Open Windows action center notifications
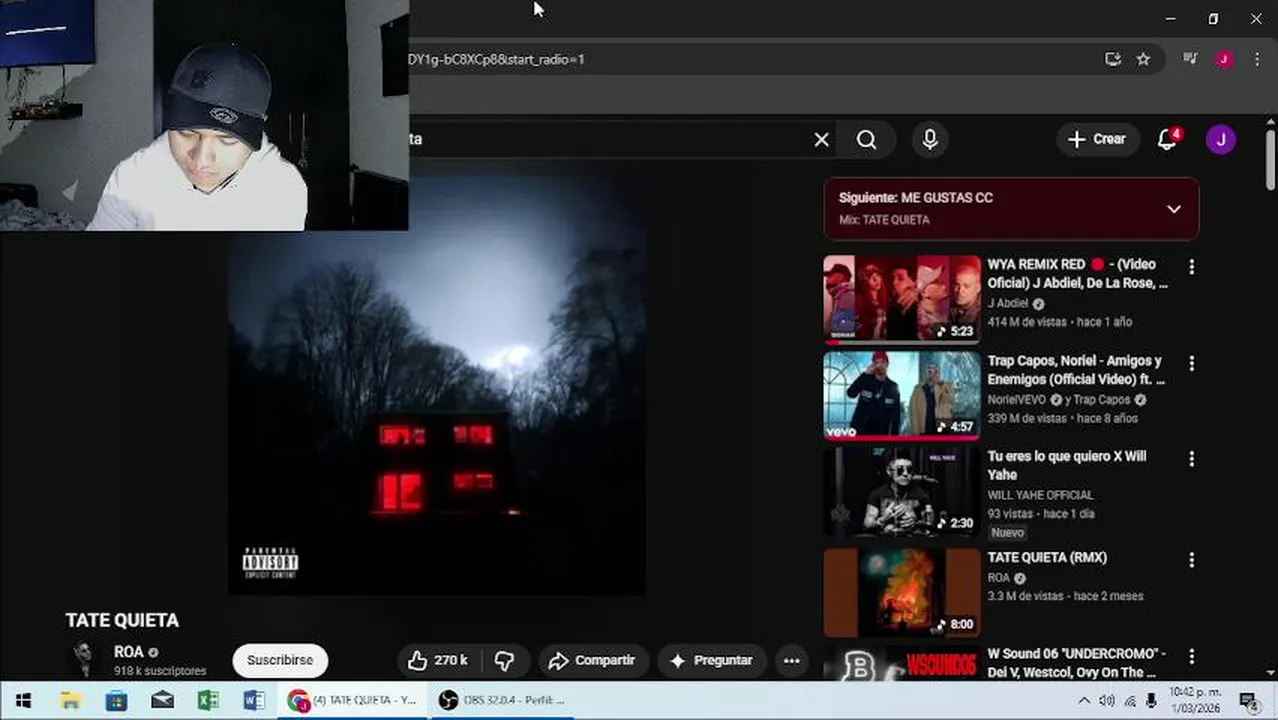Image resolution: width=1278 pixels, height=720 pixels. point(1247,700)
